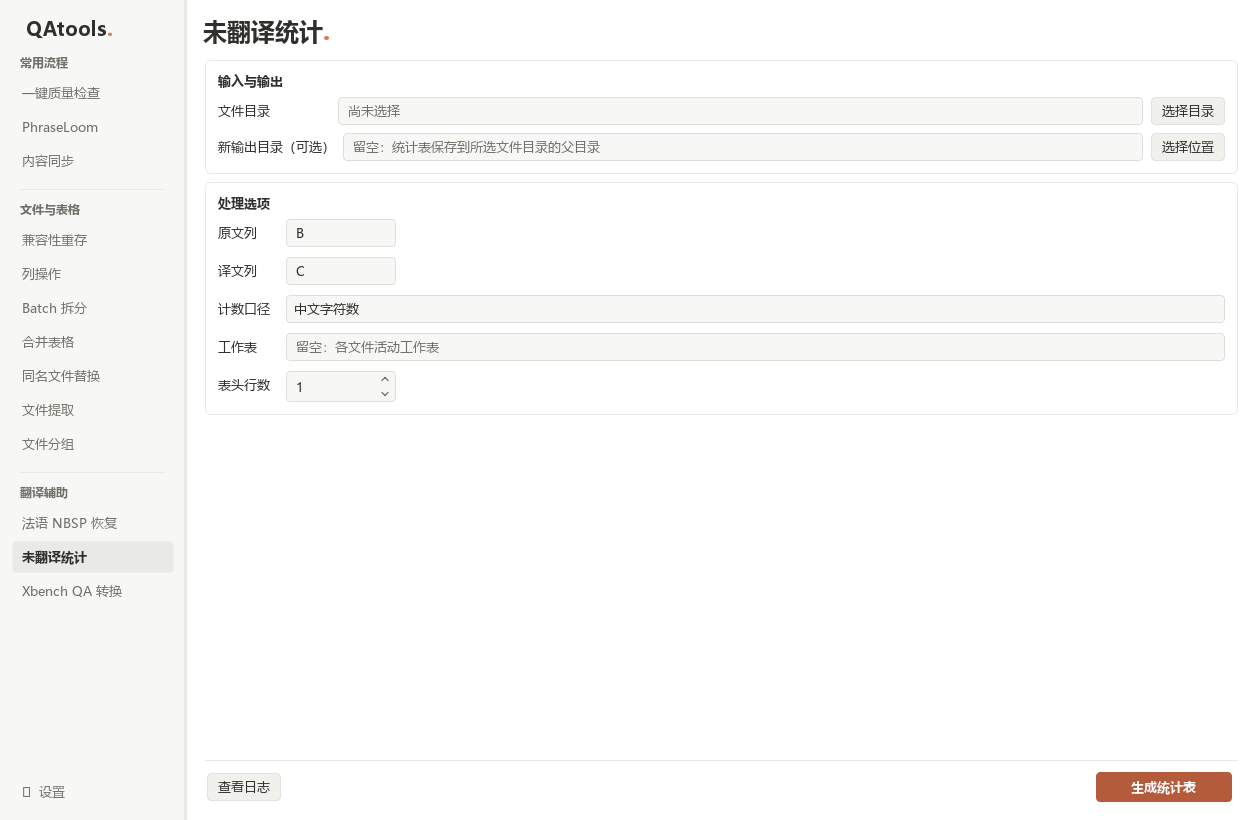Screen dimensions: 1260x820
Task: Click the 处理选项 group title
Action: 244,204
